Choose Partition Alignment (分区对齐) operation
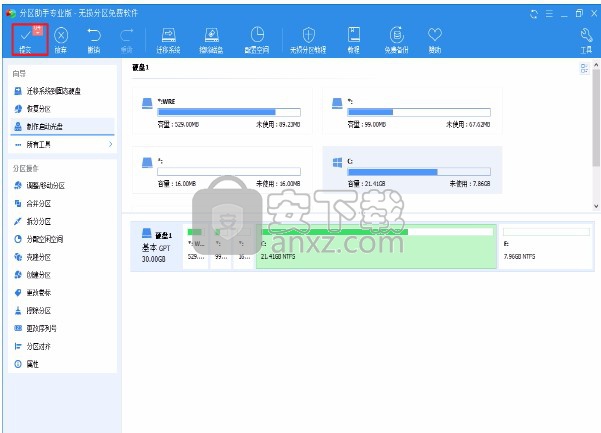The height and width of the screenshot is (433, 601). pos(63,346)
